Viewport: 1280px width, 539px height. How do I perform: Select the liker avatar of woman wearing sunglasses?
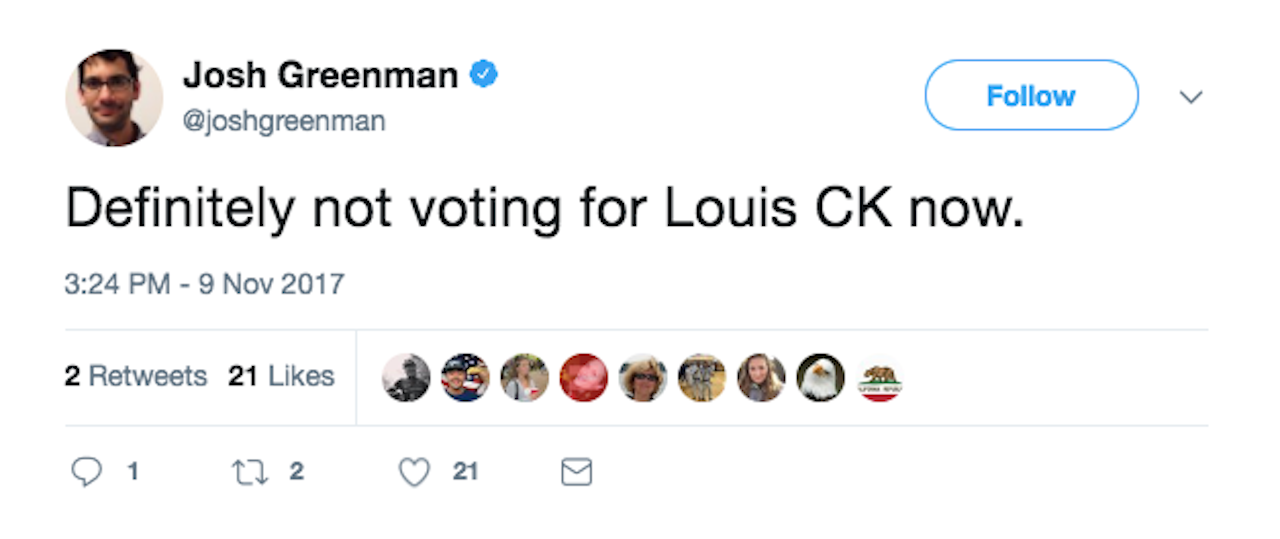point(643,378)
